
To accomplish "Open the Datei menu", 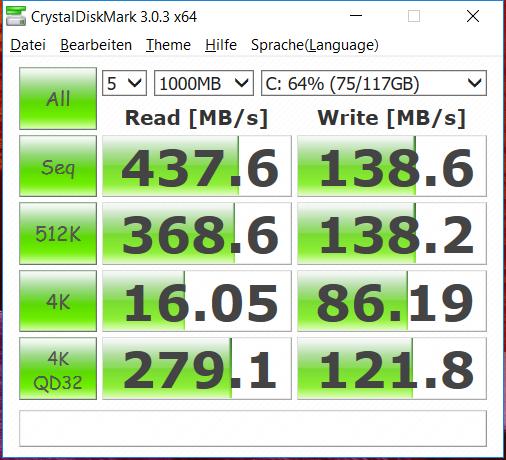I will (x=28, y=45).
